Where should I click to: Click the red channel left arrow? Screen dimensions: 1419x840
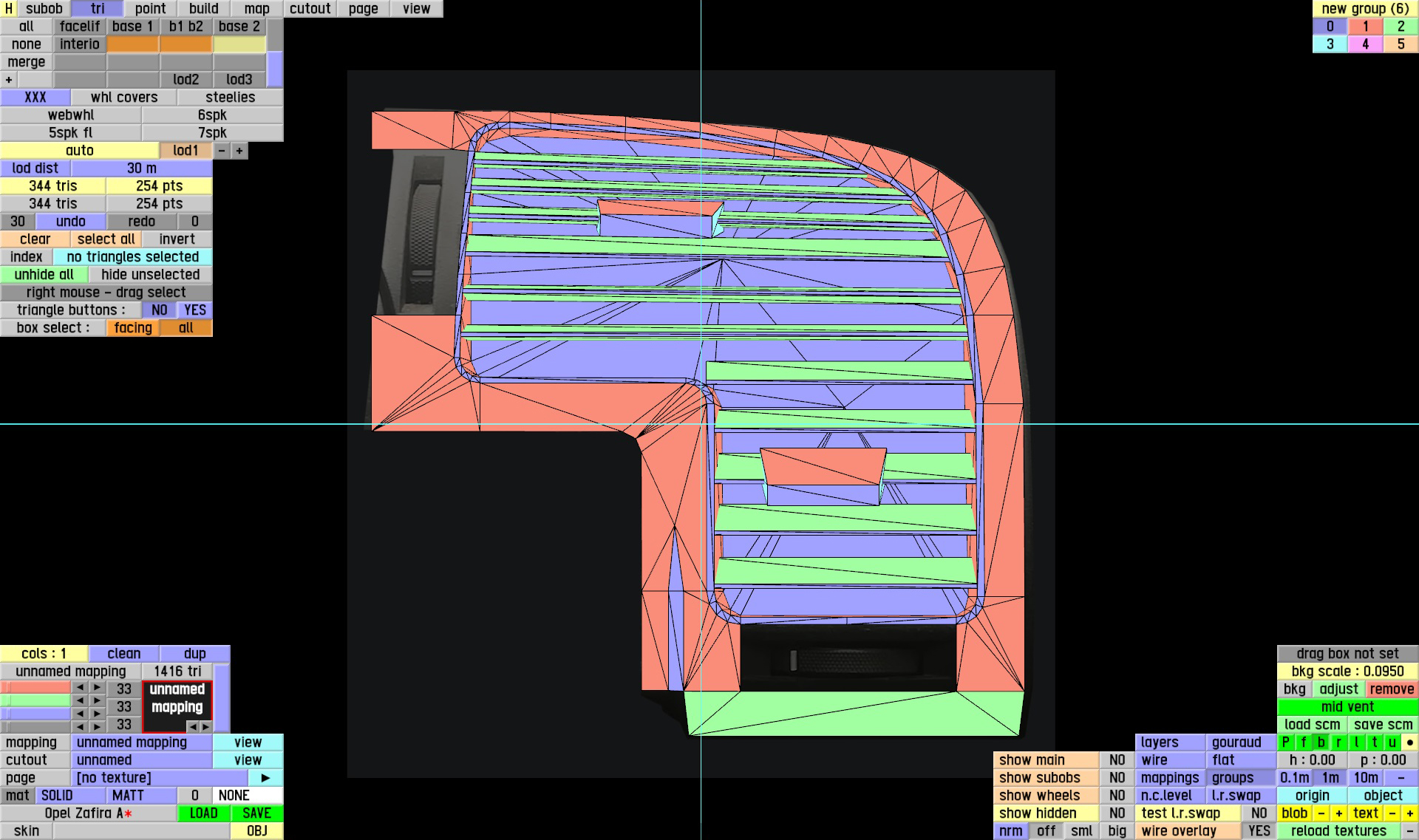80,688
